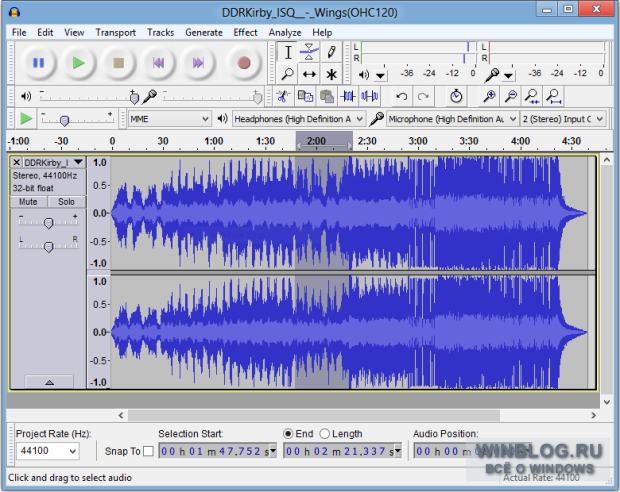
Task: Fit project in window
Action: pos(554,96)
